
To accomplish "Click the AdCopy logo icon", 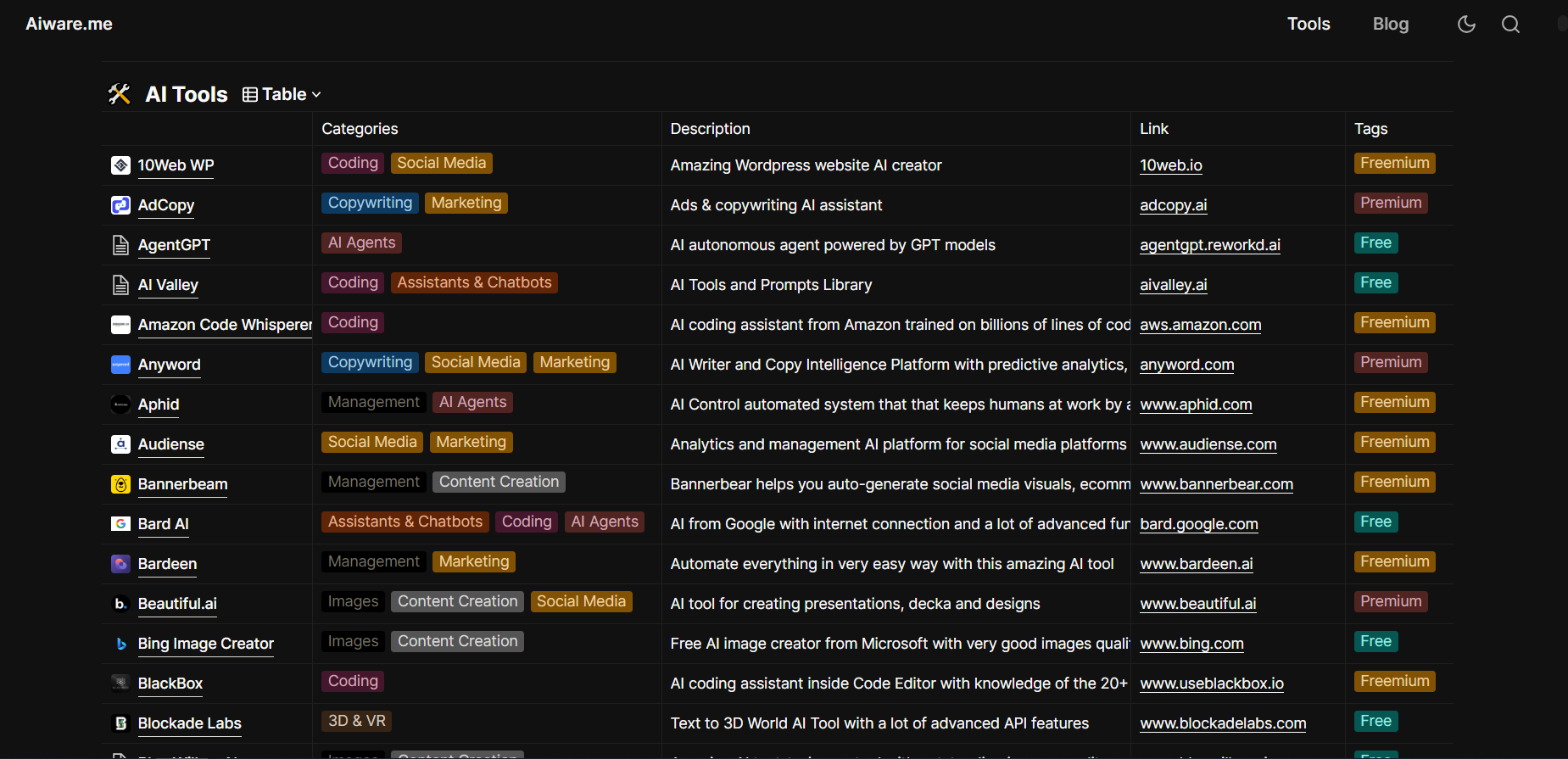I will click(120, 205).
